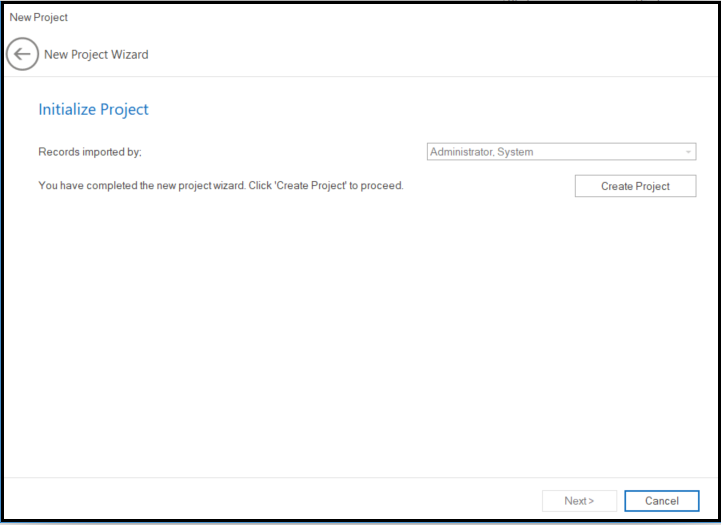Select the 'New Project Wizard' header text
The width and height of the screenshot is (721, 525).
96,55
